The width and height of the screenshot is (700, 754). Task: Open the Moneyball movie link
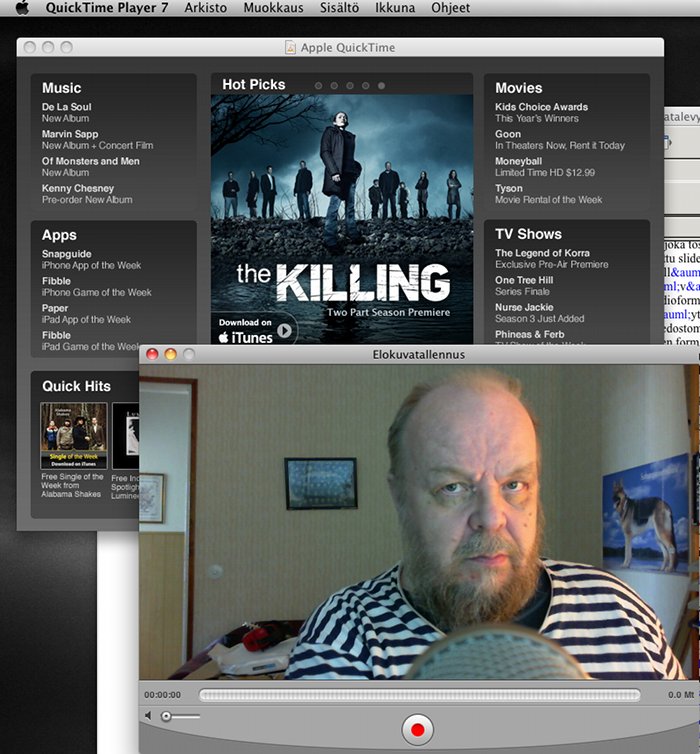pos(545,166)
